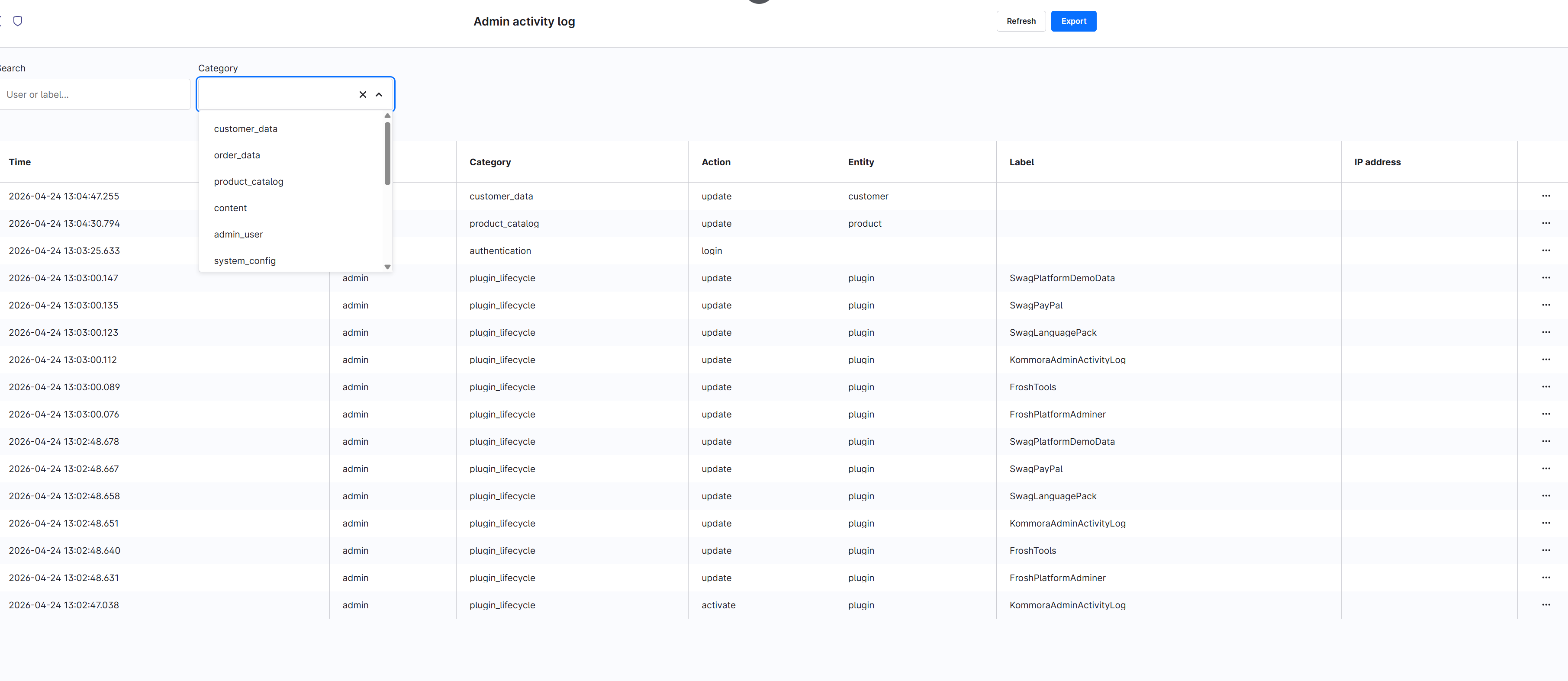Click the Action column header
Screen dimensions: 1568x681
coord(716,162)
